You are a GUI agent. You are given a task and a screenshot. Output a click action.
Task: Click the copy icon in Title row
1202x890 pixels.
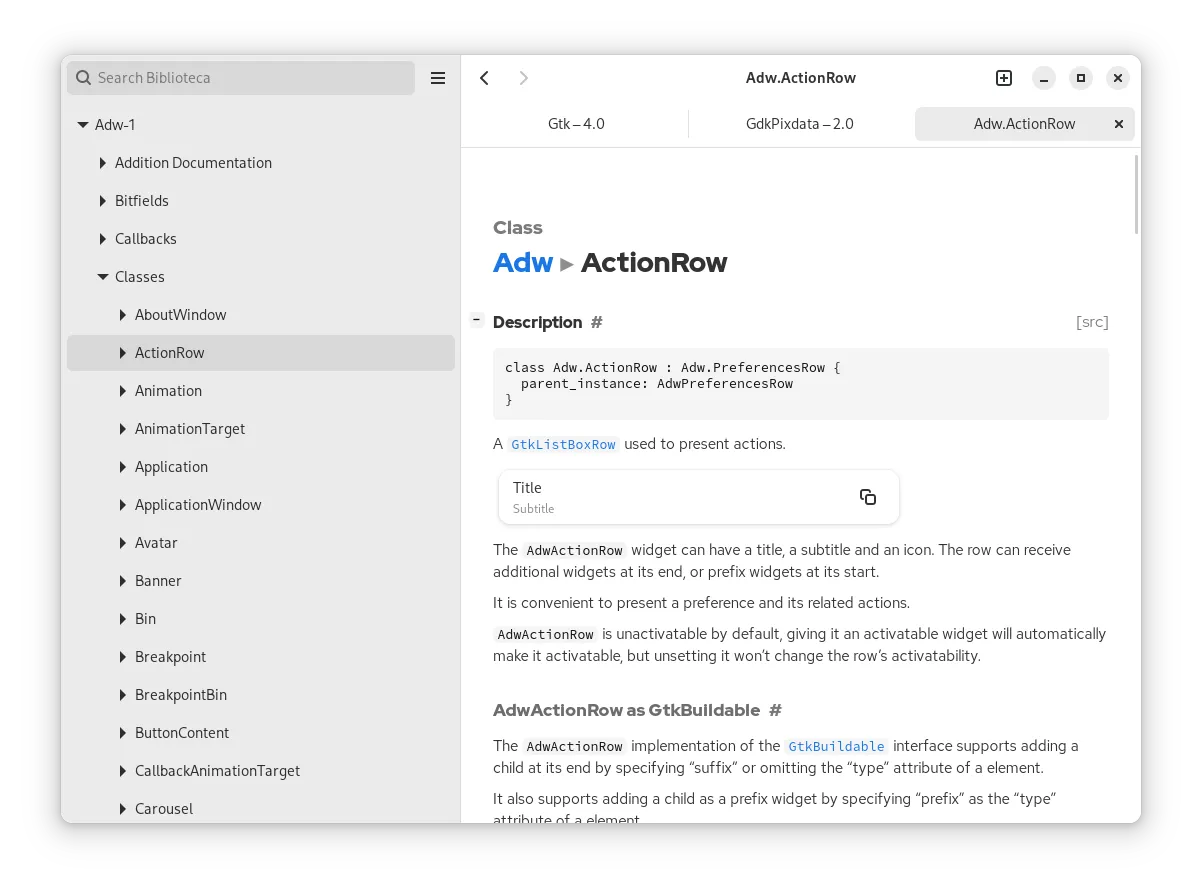tap(868, 497)
